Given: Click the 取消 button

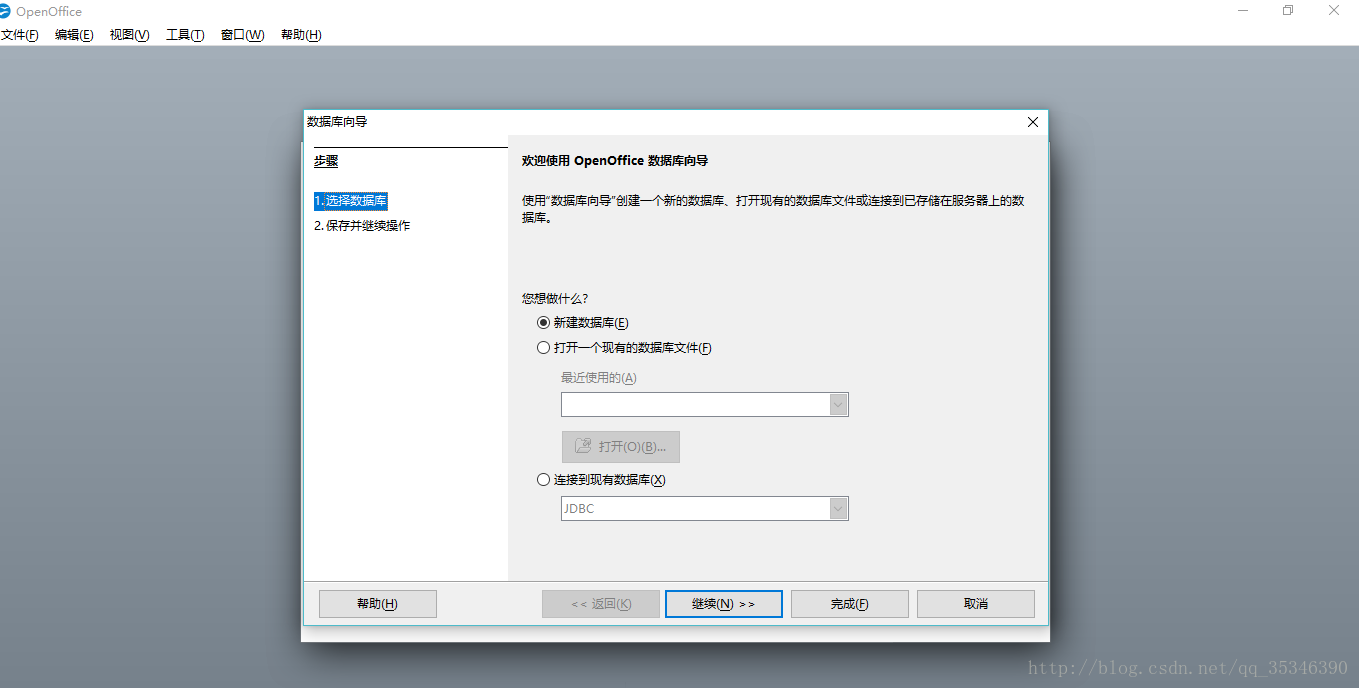Looking at the screenshot, I should tap(976, 604).
